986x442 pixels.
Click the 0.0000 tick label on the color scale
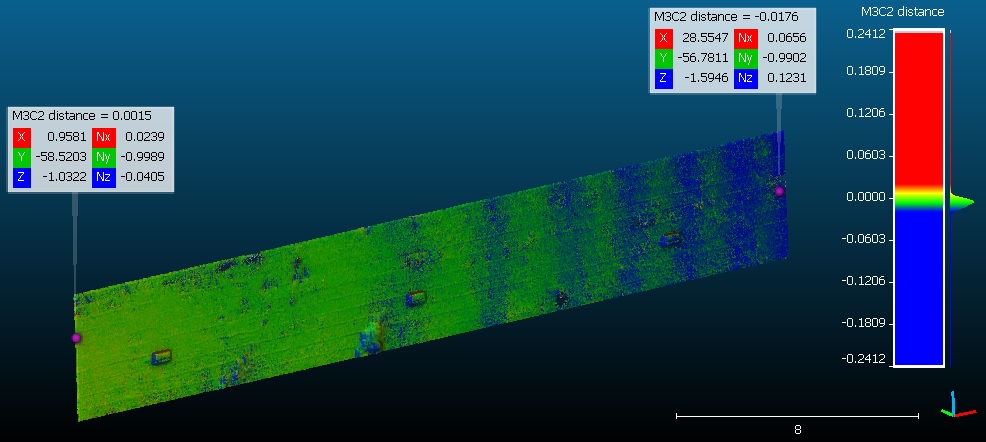click(x=865, y=197)
